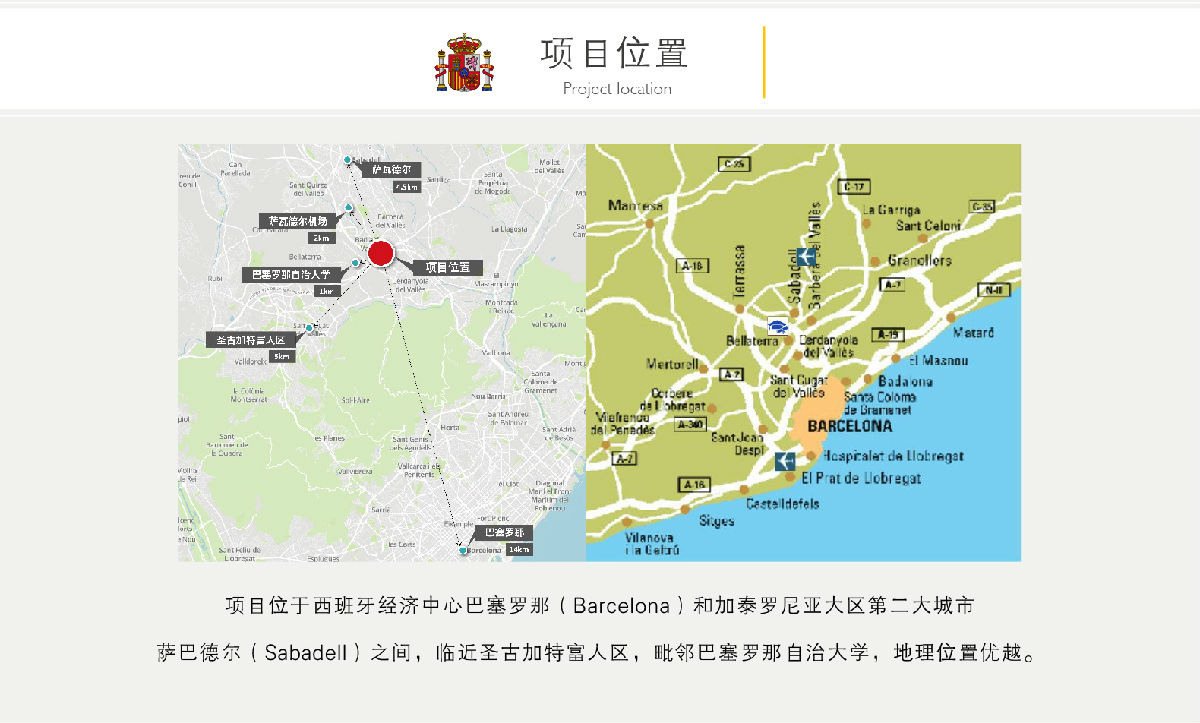Click the N-II road sign
This screenshot has height=723, width=1200.
pos(995,290)
